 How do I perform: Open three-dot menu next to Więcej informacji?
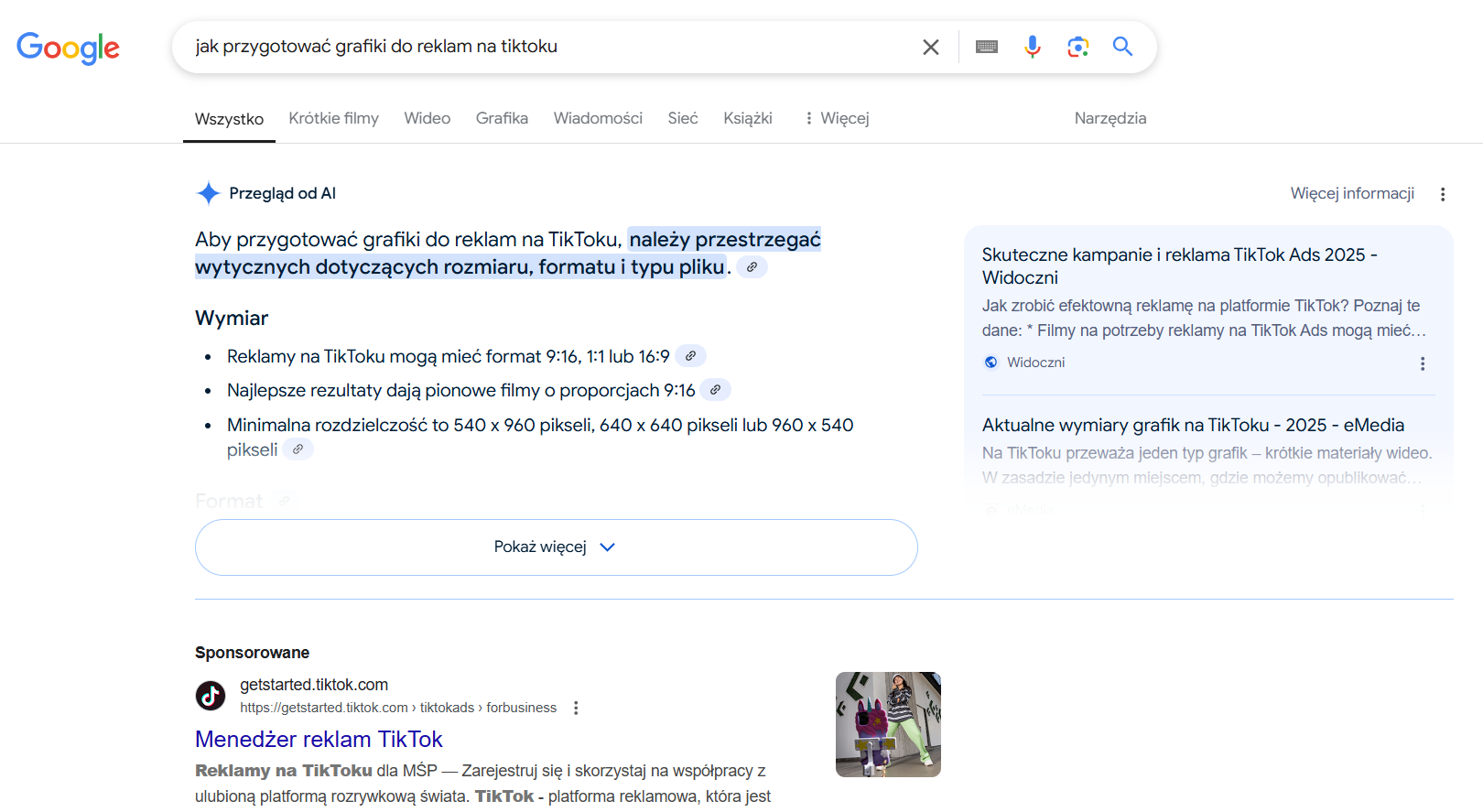[x=1443, y=194]
